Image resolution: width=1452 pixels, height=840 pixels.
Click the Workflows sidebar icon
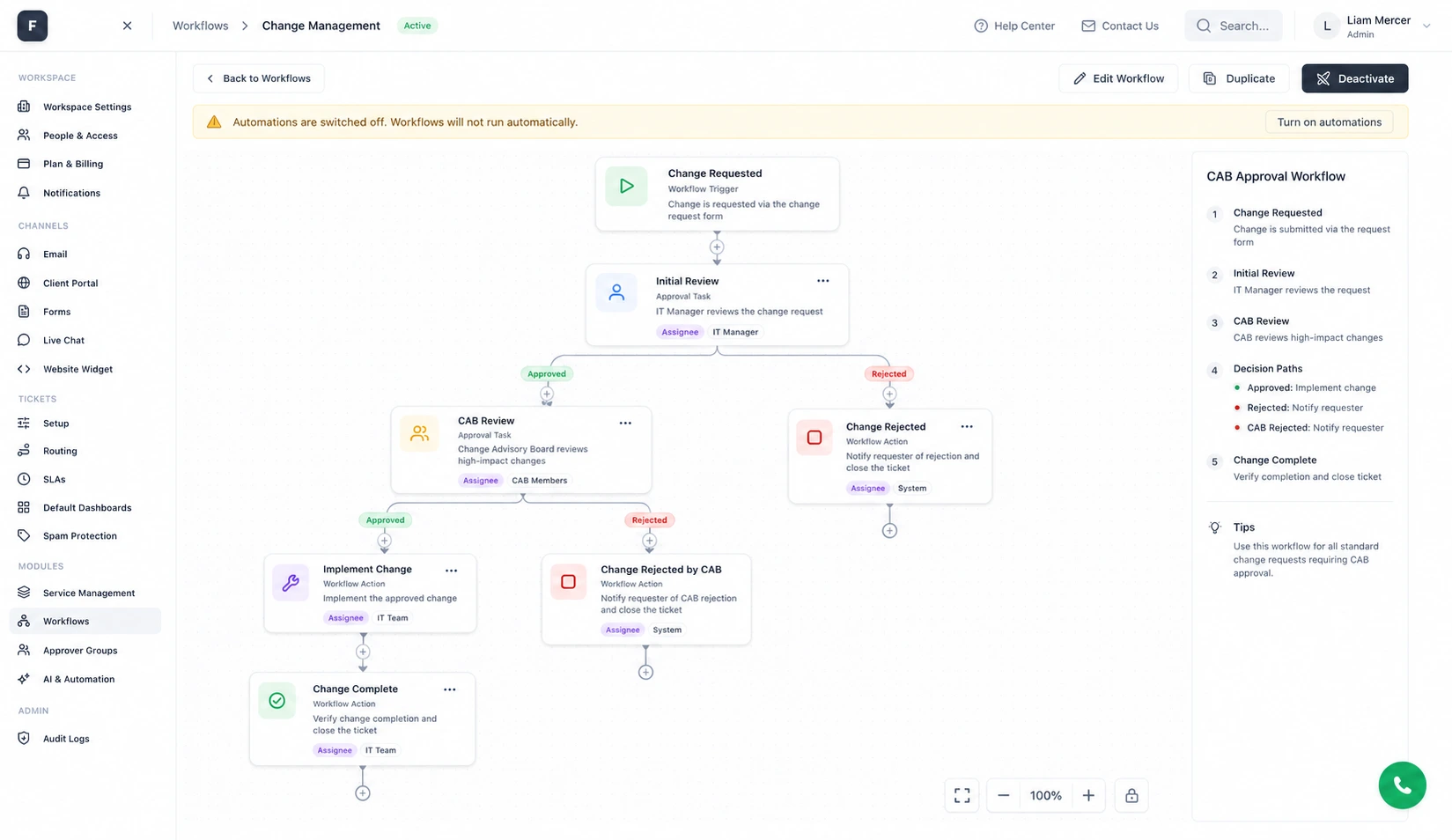[x=24, y=621]
